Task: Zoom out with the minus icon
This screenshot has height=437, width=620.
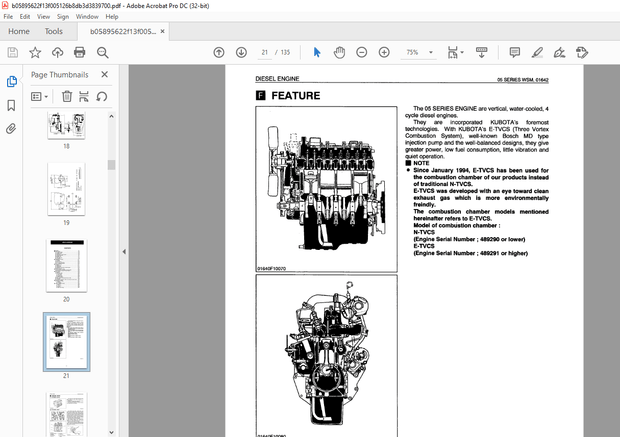Action: click(362, 52)
